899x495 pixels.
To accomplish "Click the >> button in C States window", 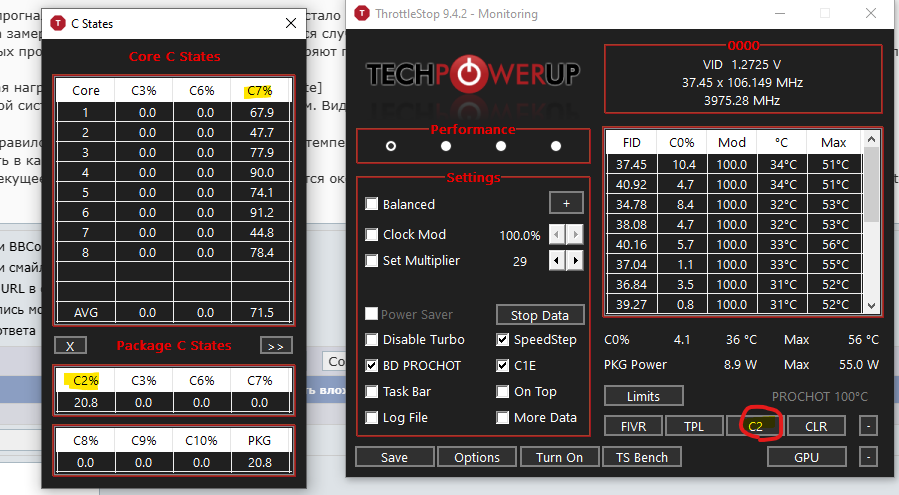I will point(276,345).
